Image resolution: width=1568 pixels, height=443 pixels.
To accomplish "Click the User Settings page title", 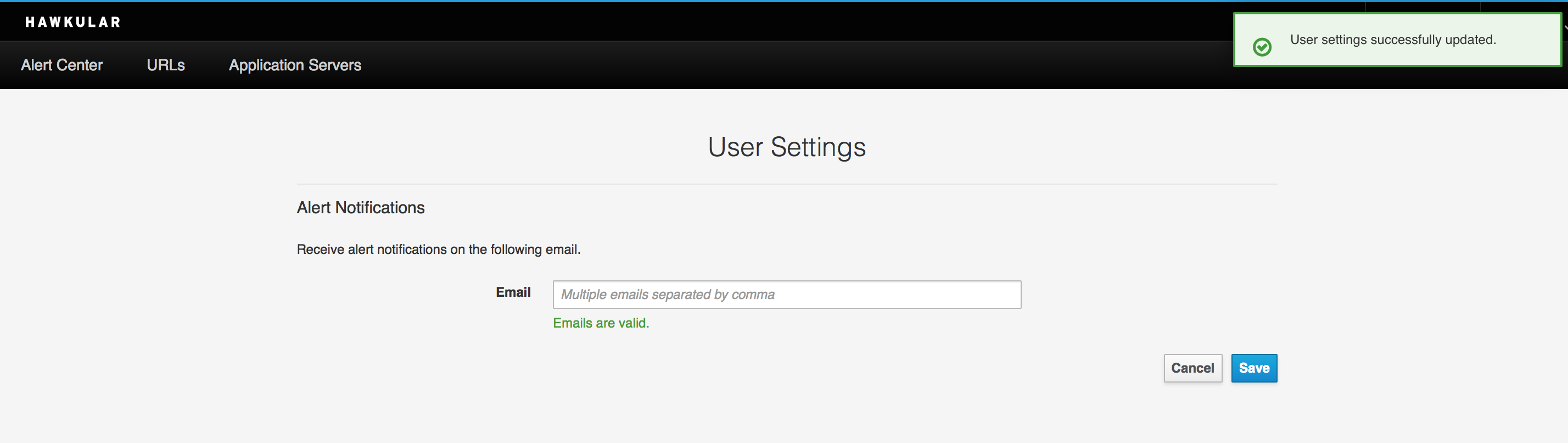I will pos(786,147).
